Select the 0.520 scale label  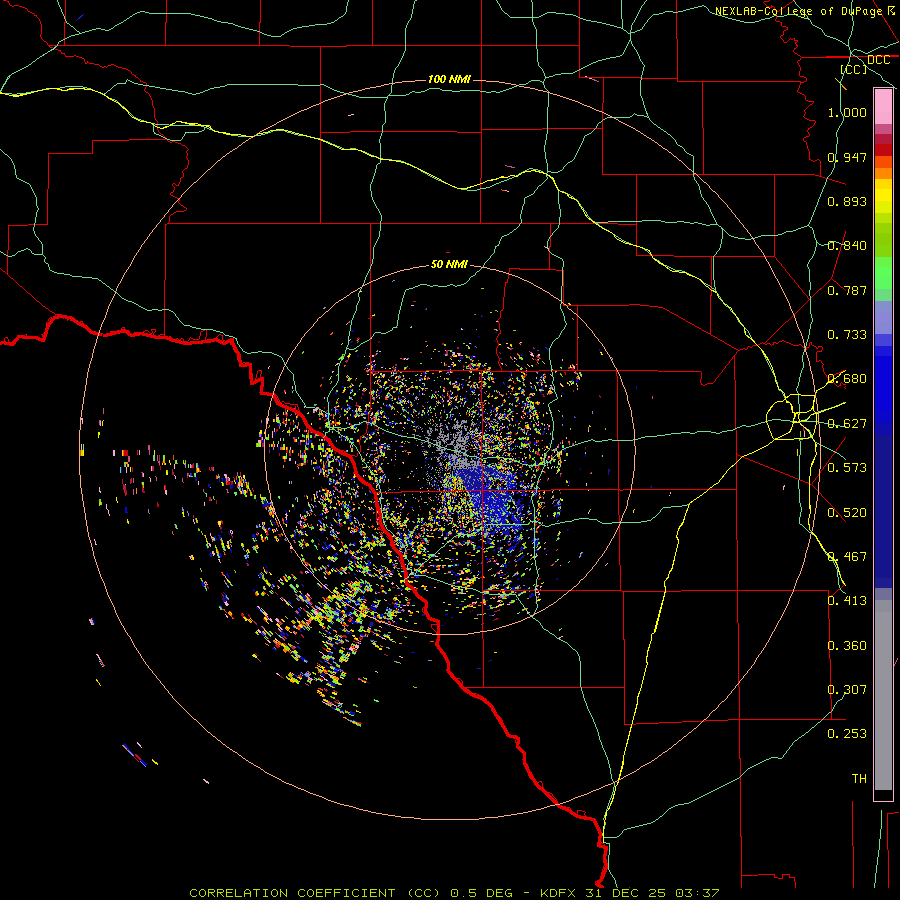point(847,513)
